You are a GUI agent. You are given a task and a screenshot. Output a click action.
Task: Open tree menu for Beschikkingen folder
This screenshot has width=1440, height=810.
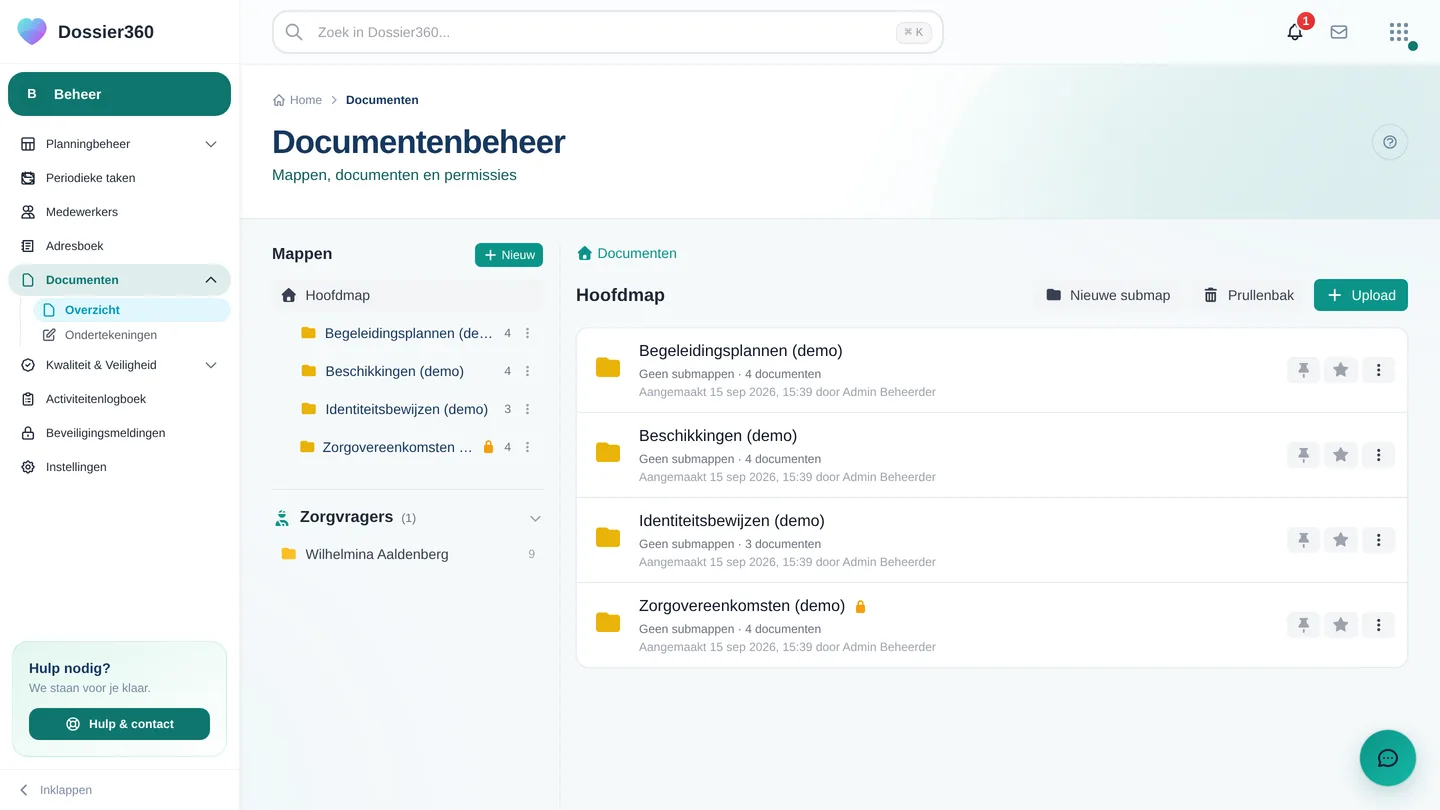528,371
